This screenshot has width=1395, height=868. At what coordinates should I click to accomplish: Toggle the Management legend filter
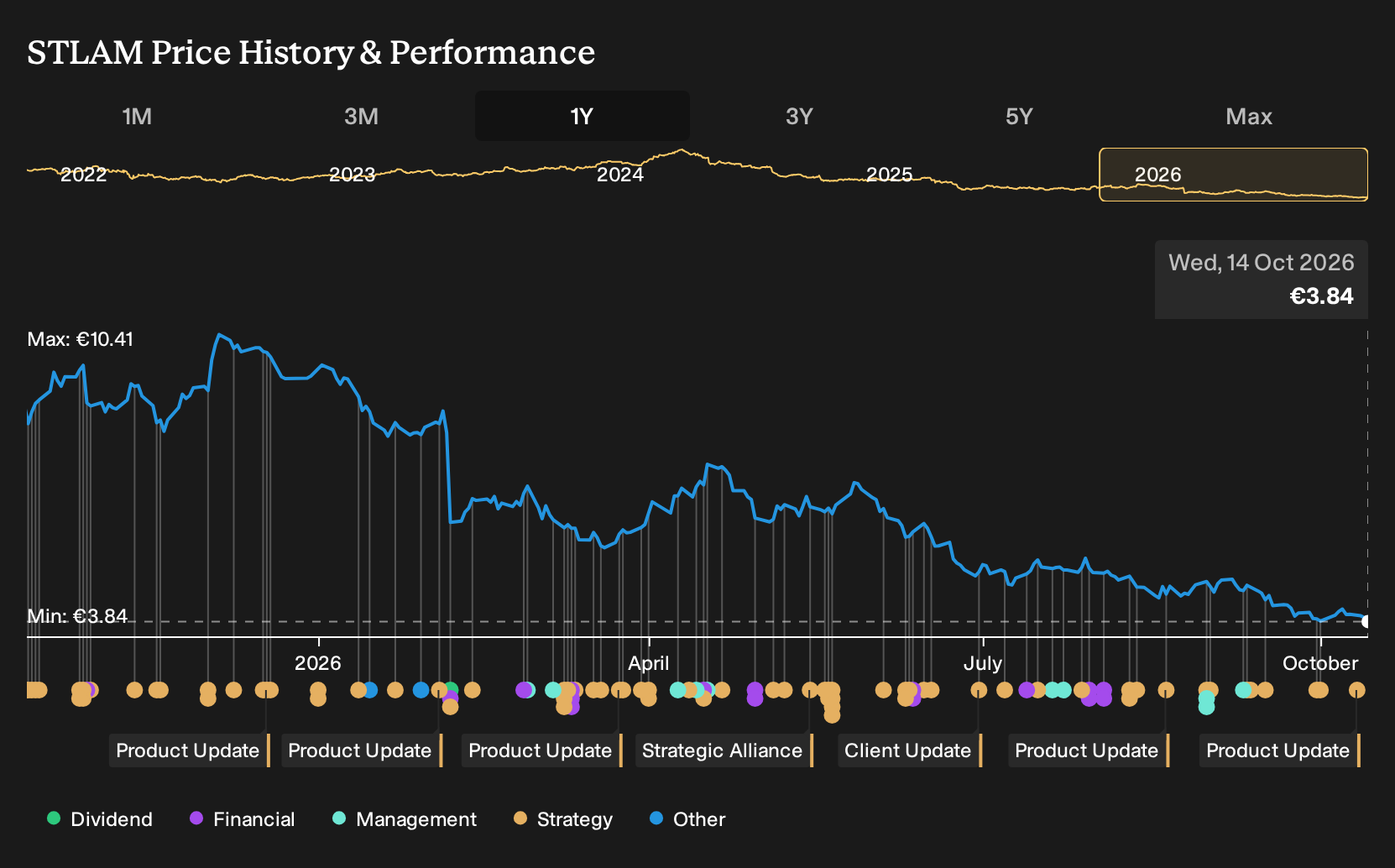click(x=405, y=819)
